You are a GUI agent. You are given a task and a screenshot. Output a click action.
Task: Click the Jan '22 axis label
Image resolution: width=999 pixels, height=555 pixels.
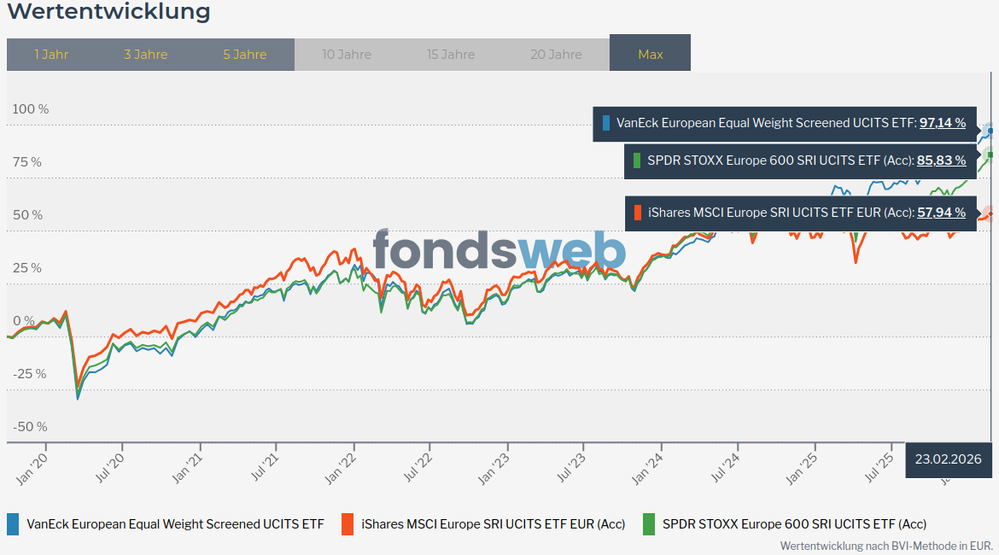click(340, 470)
